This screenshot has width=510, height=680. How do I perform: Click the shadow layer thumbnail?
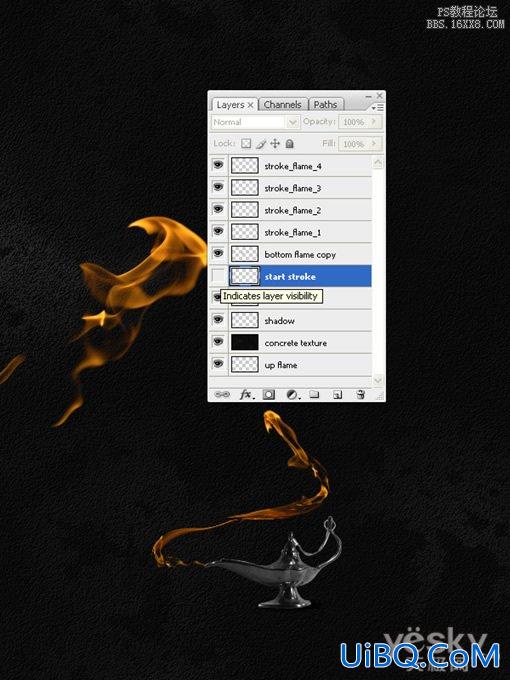(245, 320)
